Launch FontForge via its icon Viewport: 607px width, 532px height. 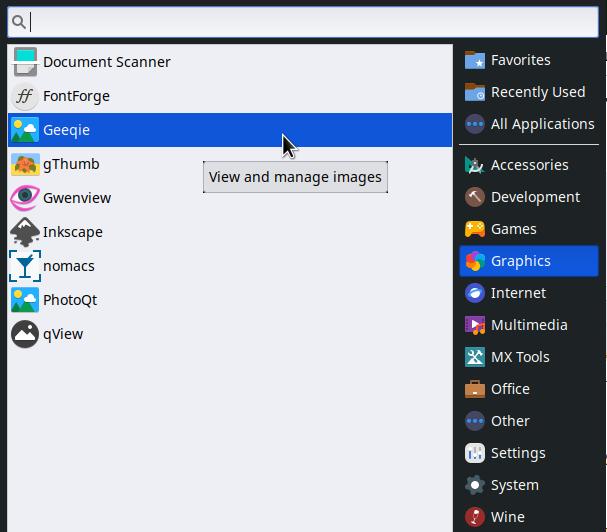point(25,96)
